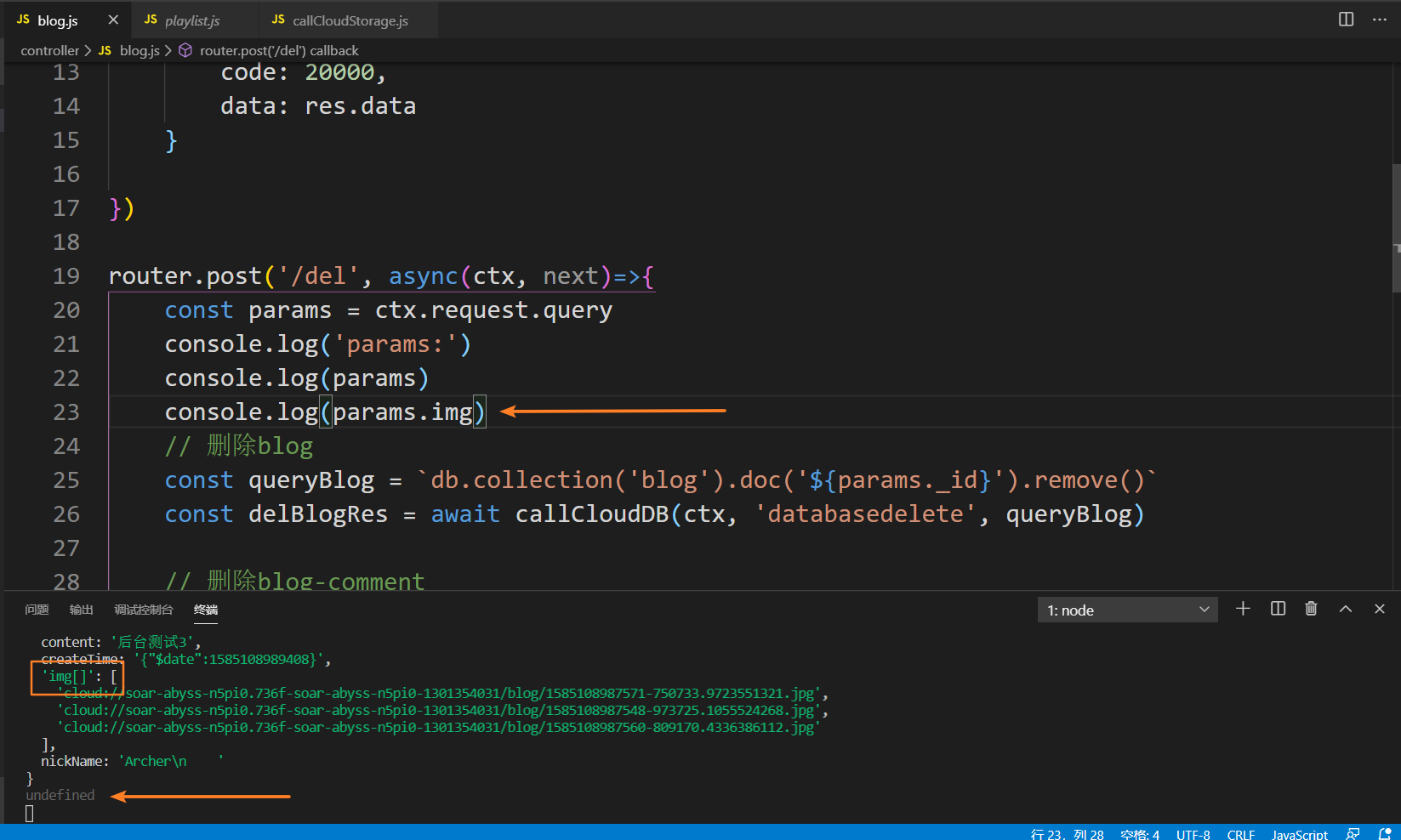Open the terminal selector dropdown '1: node'

coord(1127,610)
